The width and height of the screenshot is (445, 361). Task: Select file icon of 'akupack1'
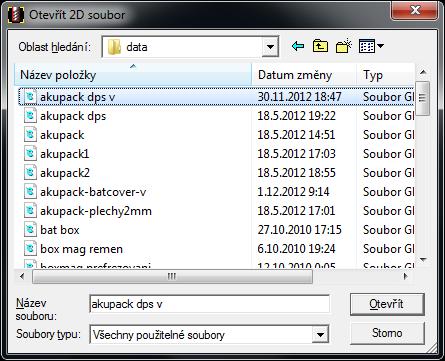(x=30, y=154)
